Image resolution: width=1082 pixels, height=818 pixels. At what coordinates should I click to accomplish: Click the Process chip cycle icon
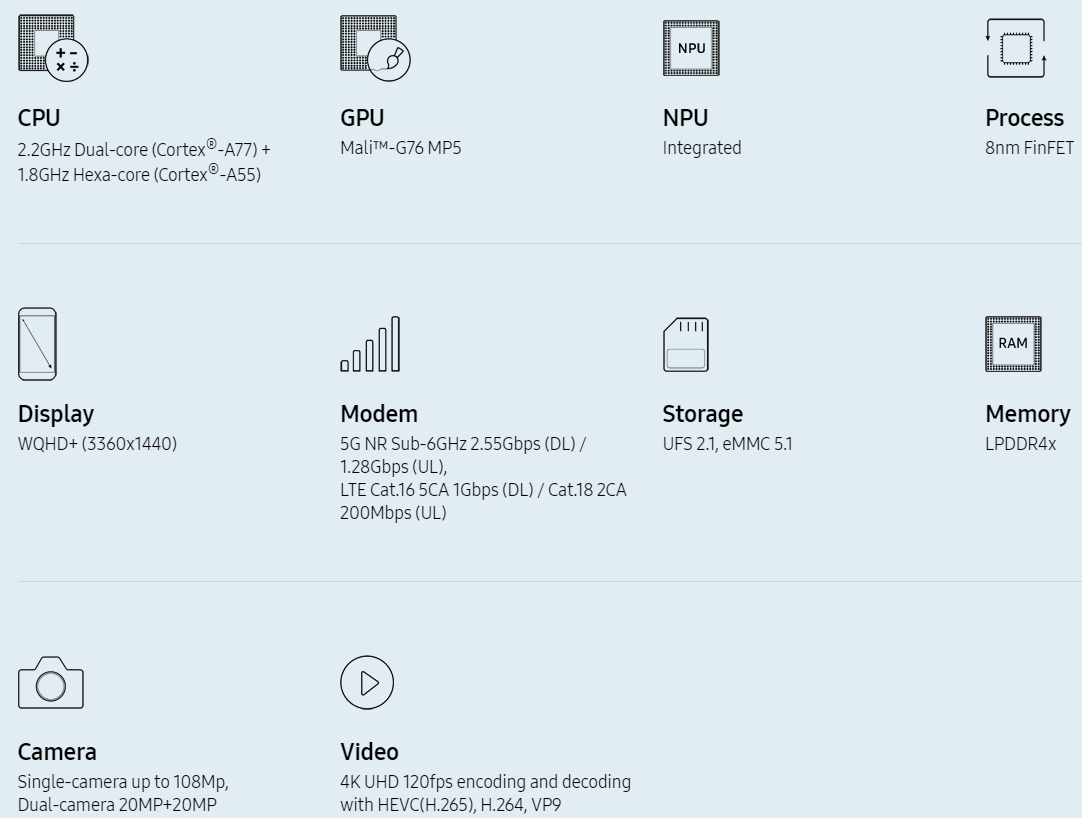[x=1016, y=48]
